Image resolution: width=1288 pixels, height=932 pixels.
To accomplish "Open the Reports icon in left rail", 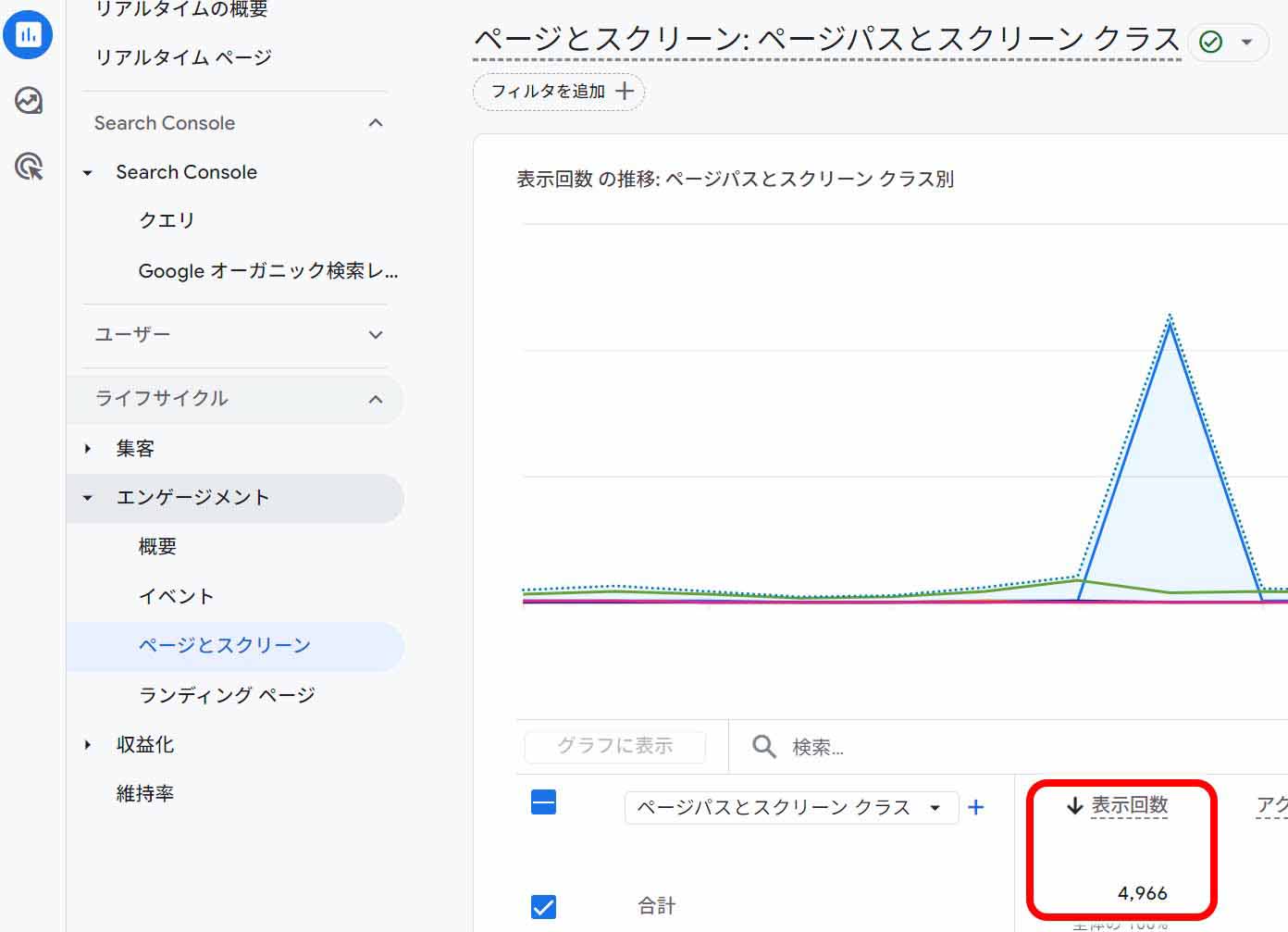I will coord(28,35).
